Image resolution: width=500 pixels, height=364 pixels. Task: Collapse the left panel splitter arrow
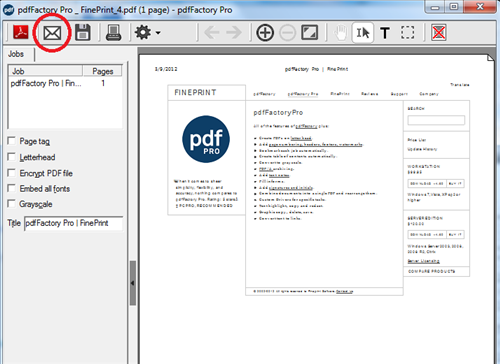pyautogui.click(x=132, y=283)
